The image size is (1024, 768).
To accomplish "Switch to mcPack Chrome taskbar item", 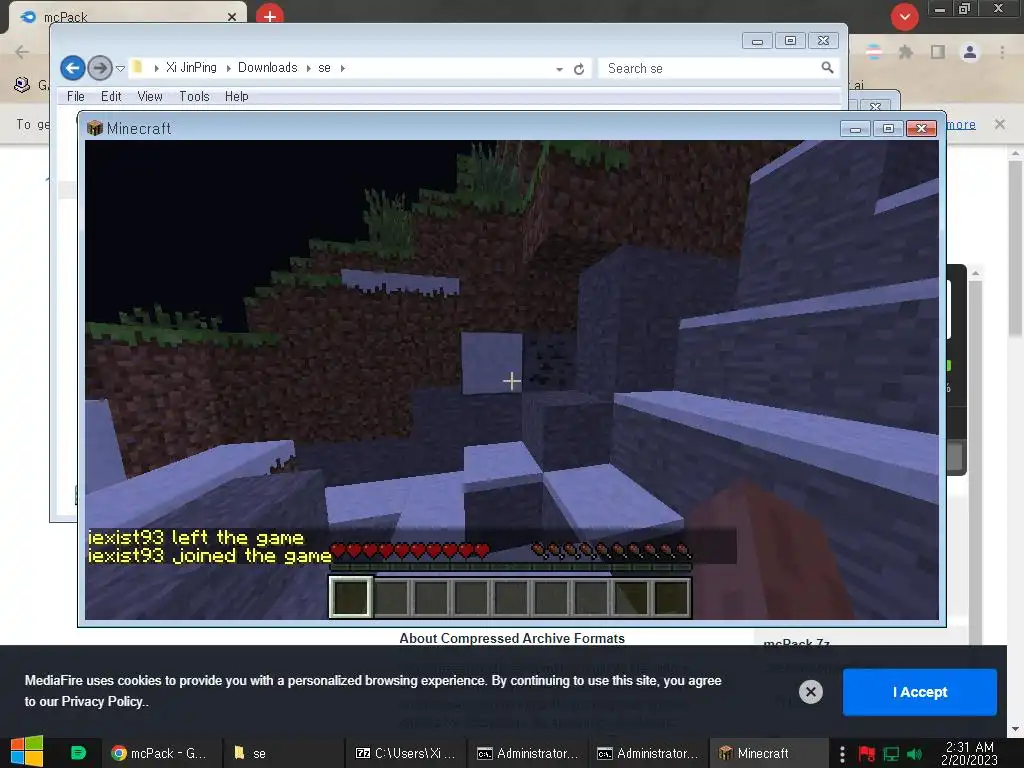I will click(159, 753).
